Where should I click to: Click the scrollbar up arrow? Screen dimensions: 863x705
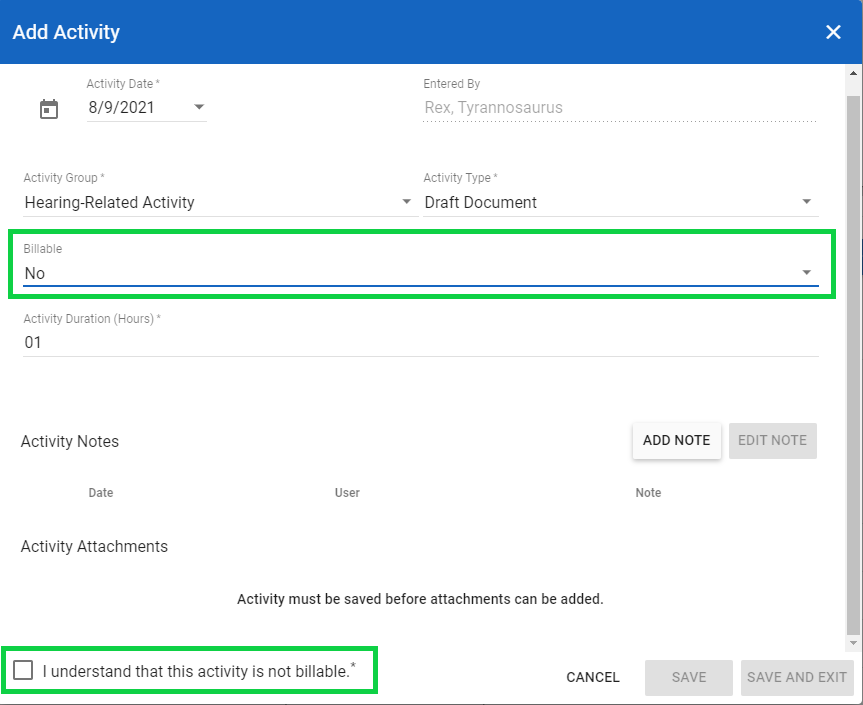click(855, 71)
